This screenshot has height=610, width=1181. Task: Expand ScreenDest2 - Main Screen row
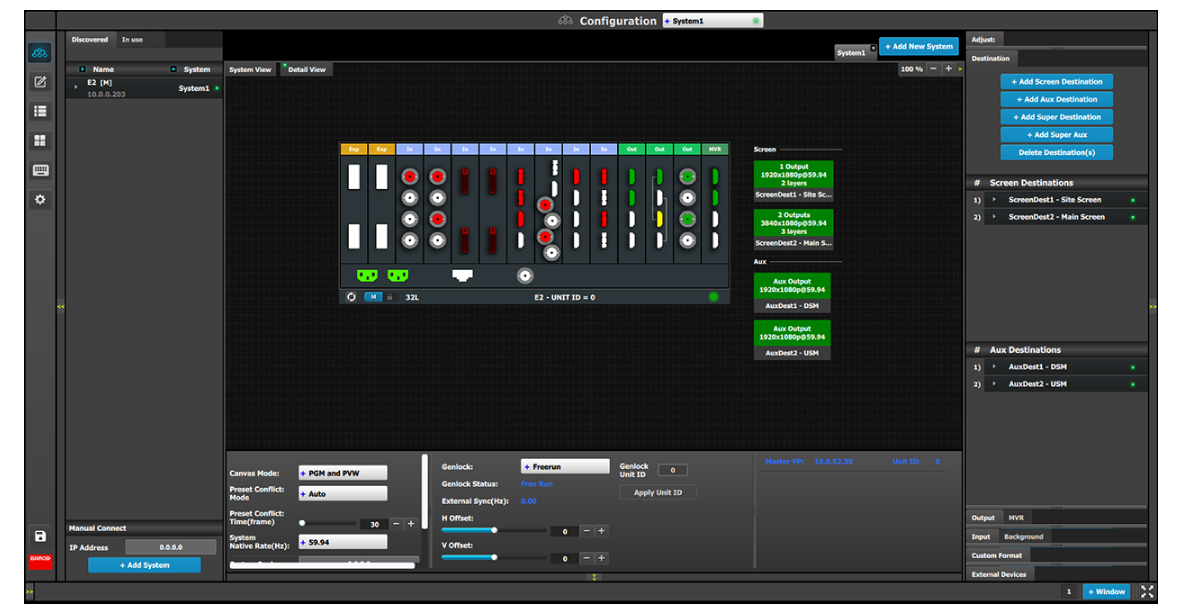tap(994, 217)
